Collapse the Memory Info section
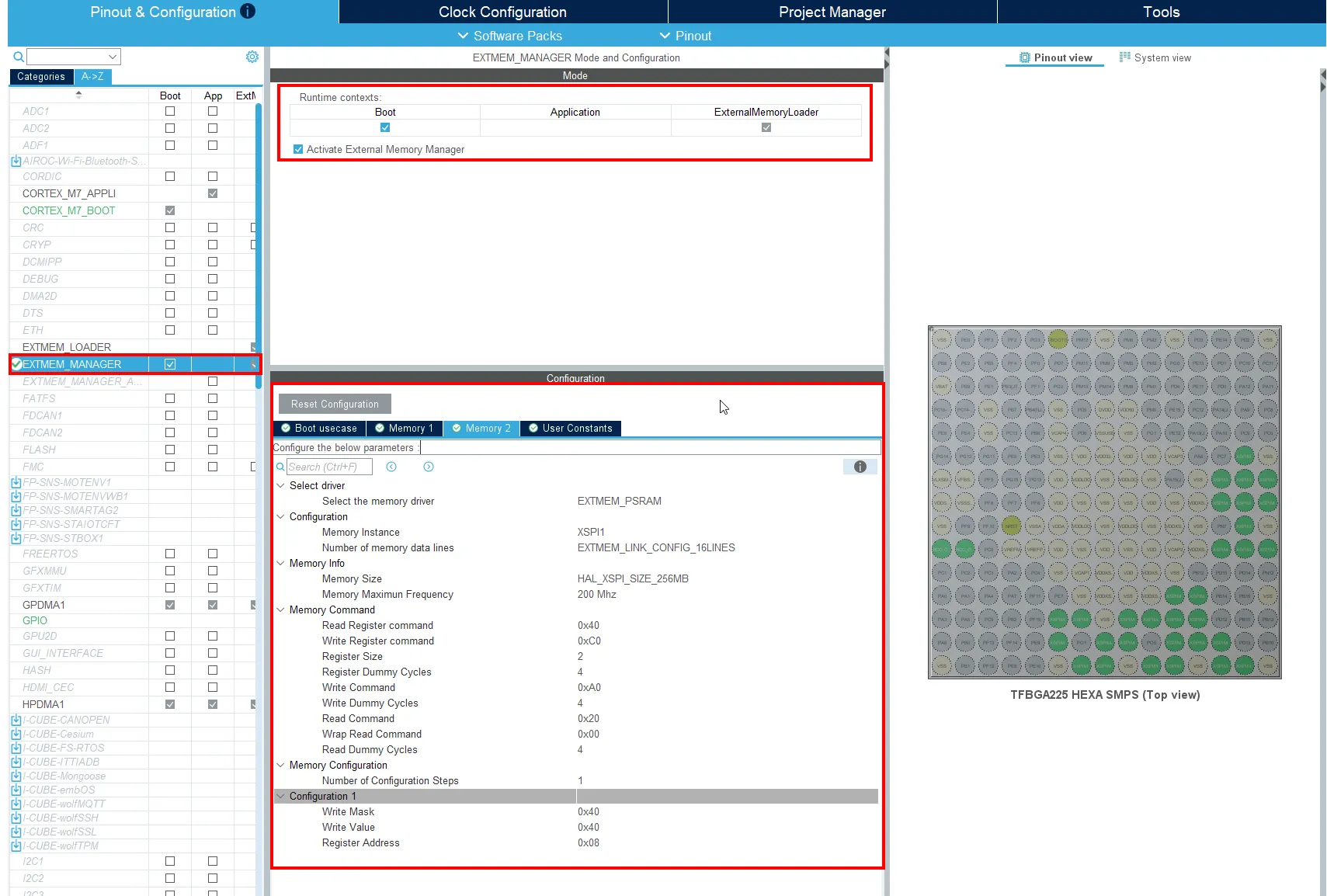Image resolution: width=1327 pixels, height=896 pixels. point(280,563)
